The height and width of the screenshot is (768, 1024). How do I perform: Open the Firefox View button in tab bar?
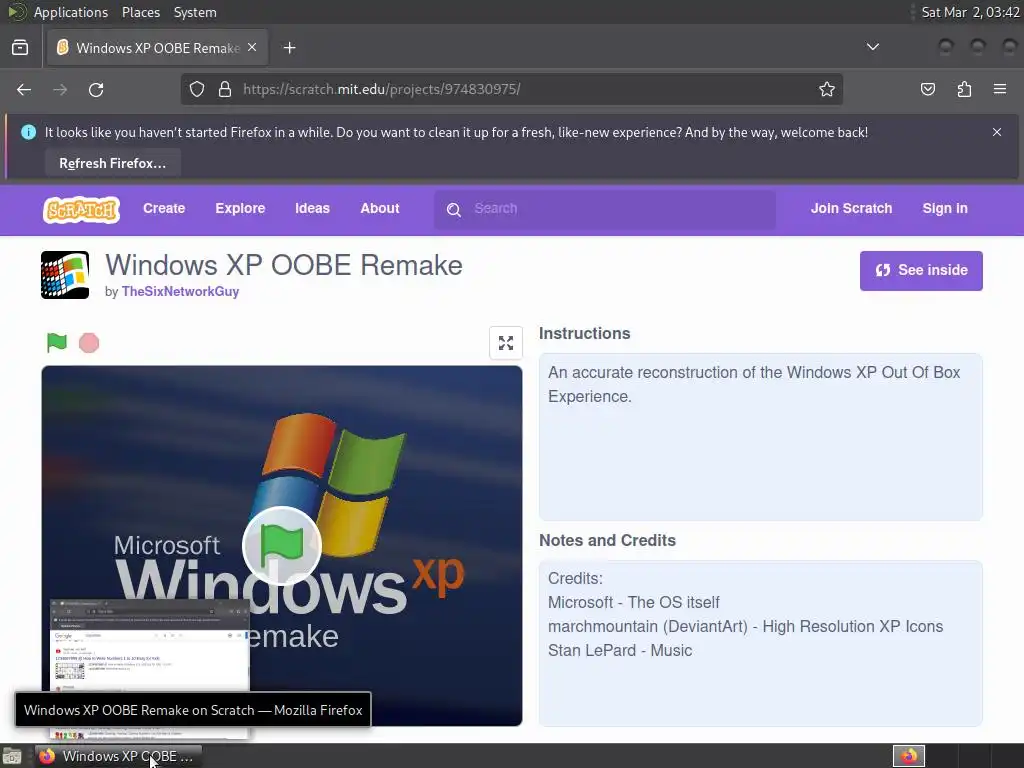[x=20, y=48]
